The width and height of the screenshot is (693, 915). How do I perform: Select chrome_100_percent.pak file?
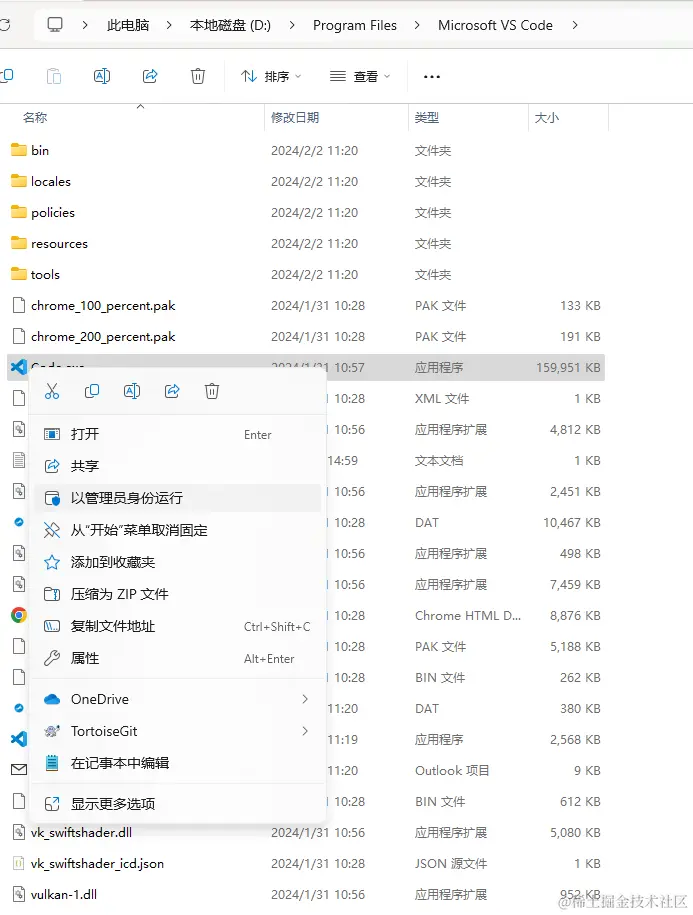(x=103, y=305)
